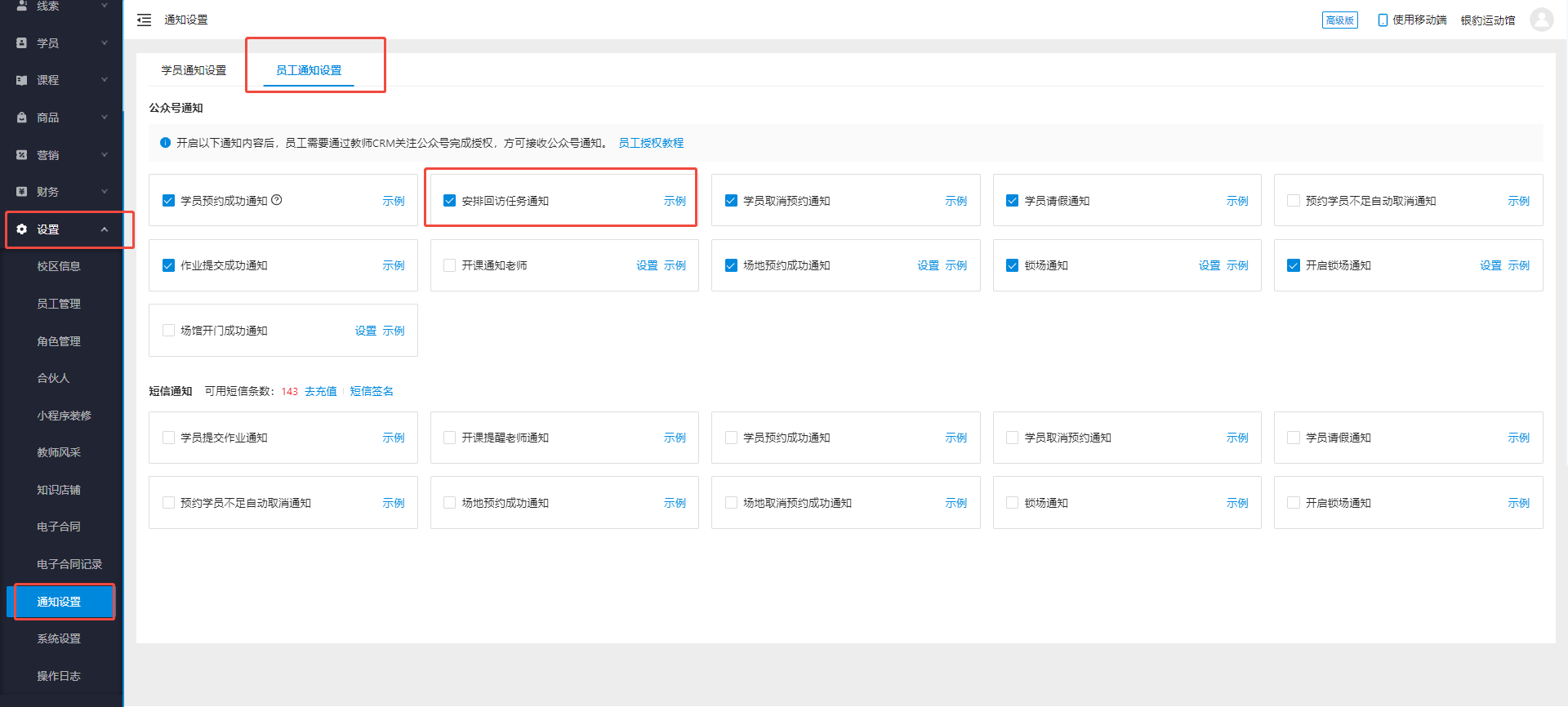The height and width of the screenshot is (707, 1568).
Task: Click the user avatar icon
Action: pyautogui.click(x=1541, y=20)
